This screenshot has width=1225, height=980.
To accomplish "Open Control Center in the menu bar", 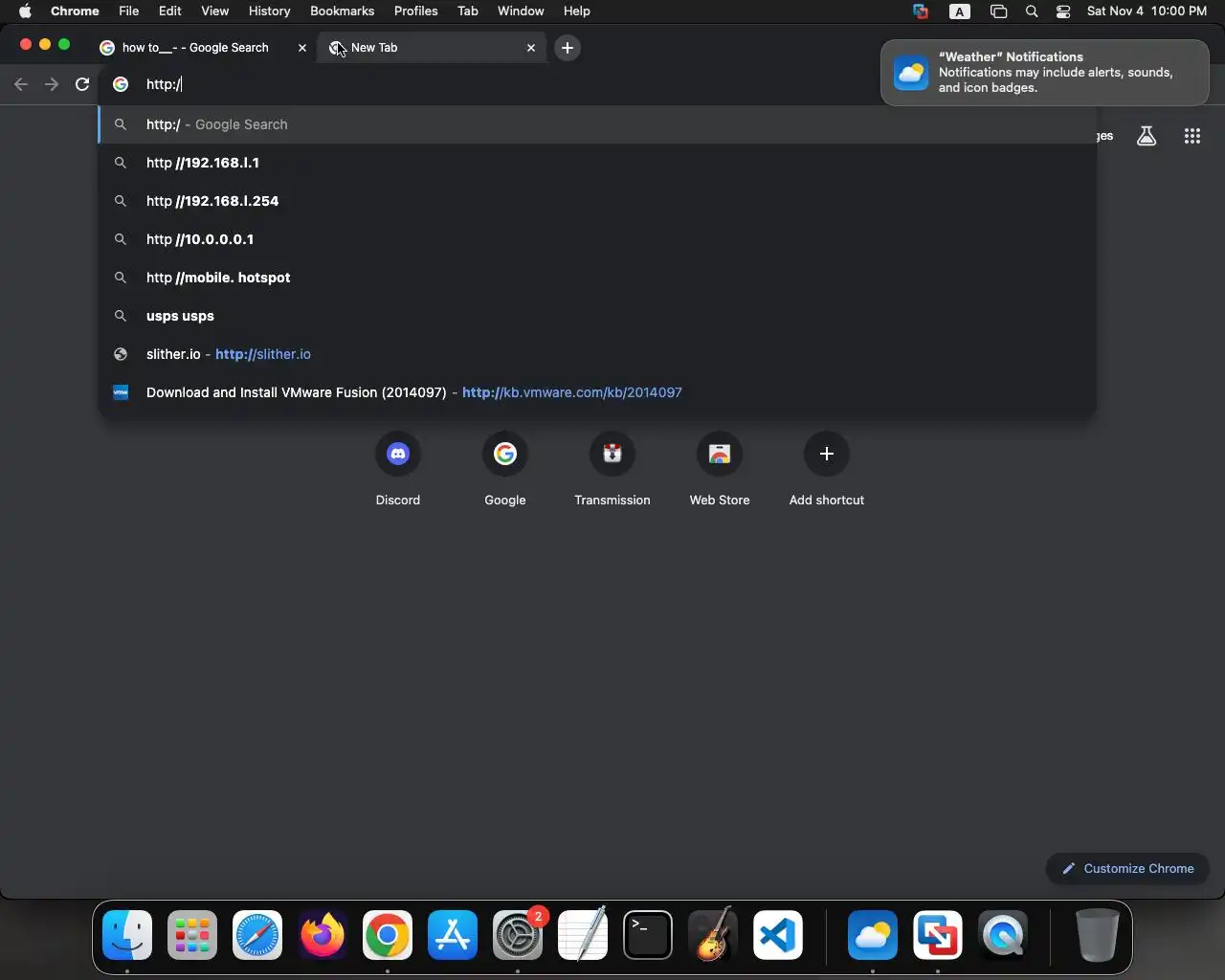I will [1063, 11].
